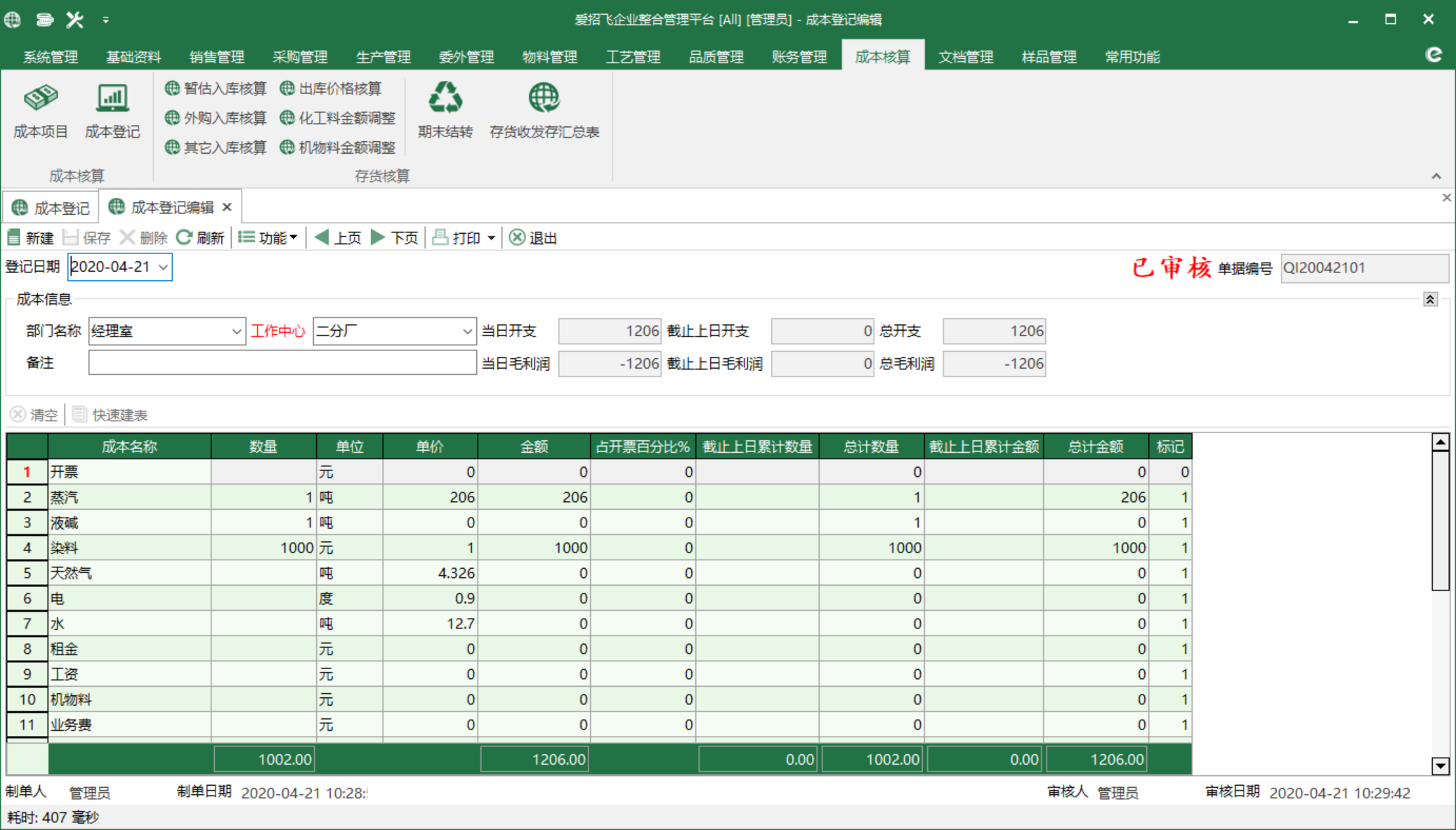Screen dimensions: 1456x830
Task: Select row header number 11
Action: tap(27, 725)
